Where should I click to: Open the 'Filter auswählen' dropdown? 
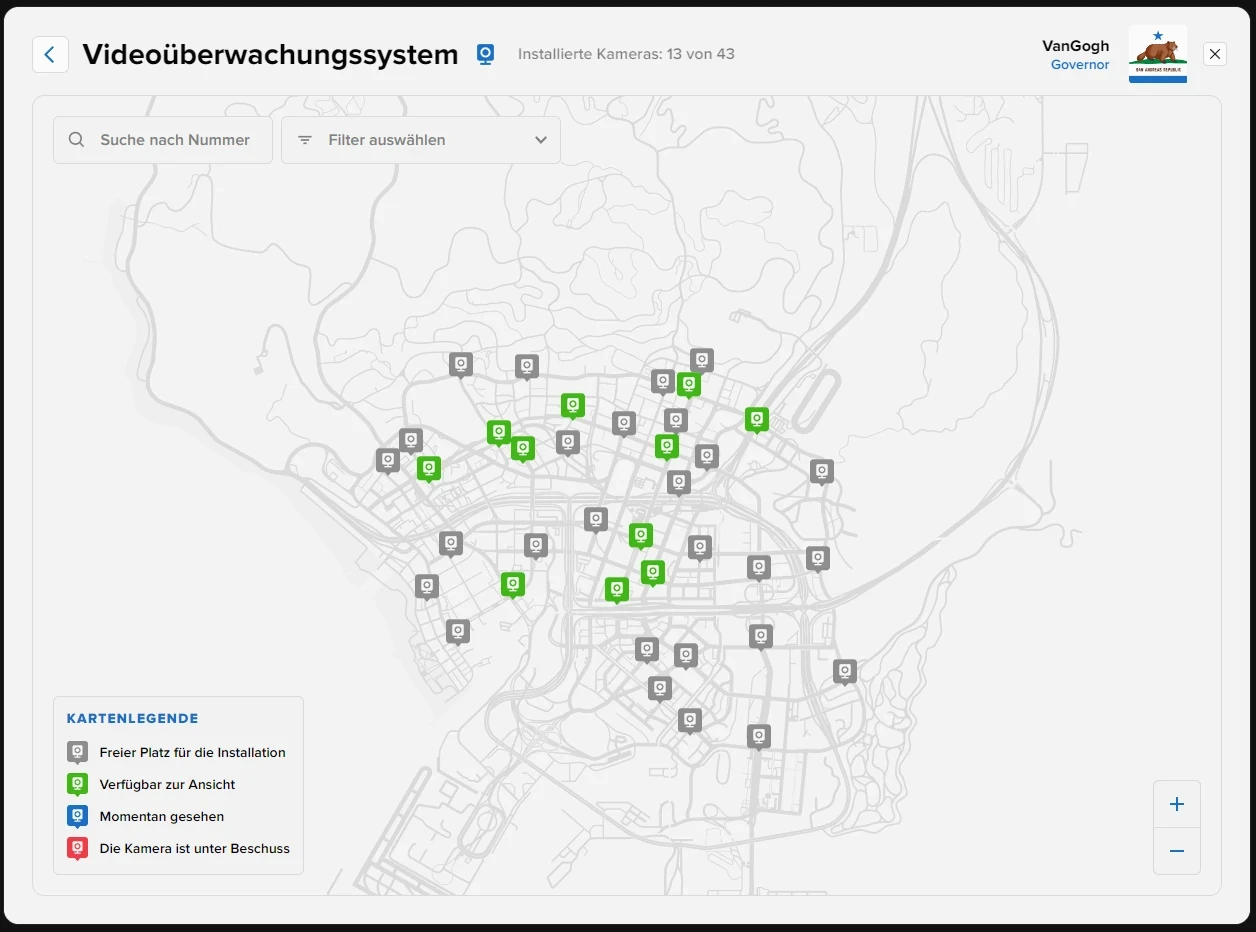click(421, 140)
